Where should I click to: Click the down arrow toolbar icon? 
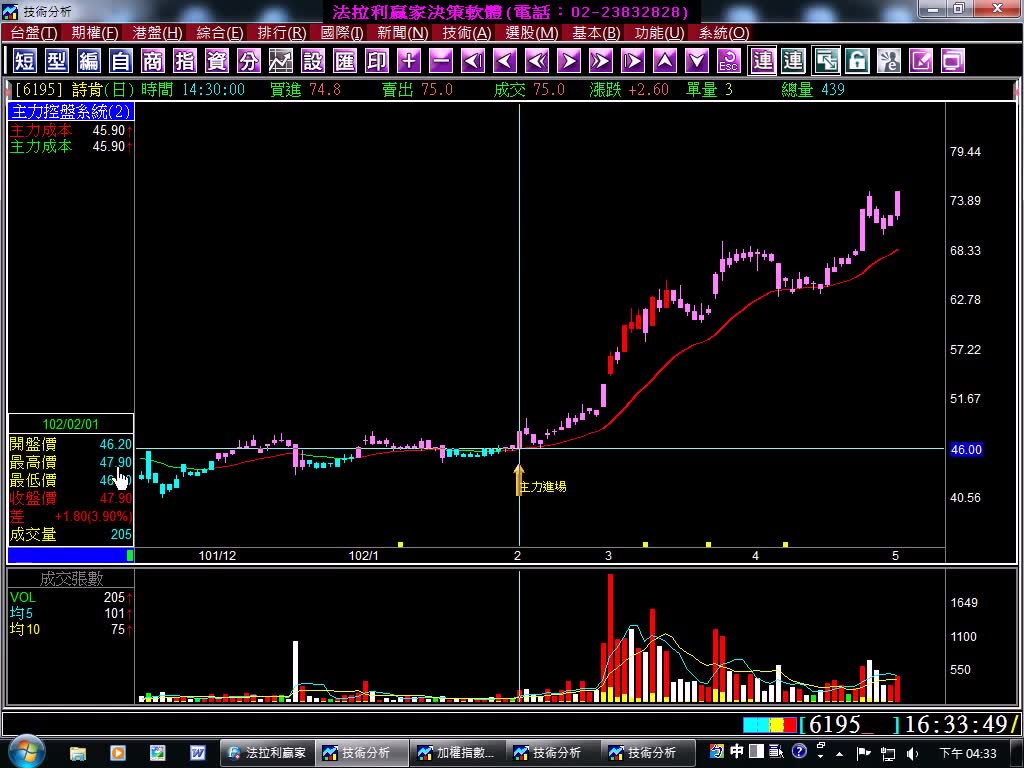697,61
